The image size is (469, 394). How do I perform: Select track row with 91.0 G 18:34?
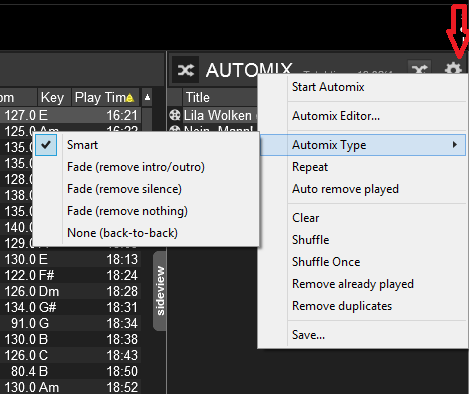click(x=70, y=323)
